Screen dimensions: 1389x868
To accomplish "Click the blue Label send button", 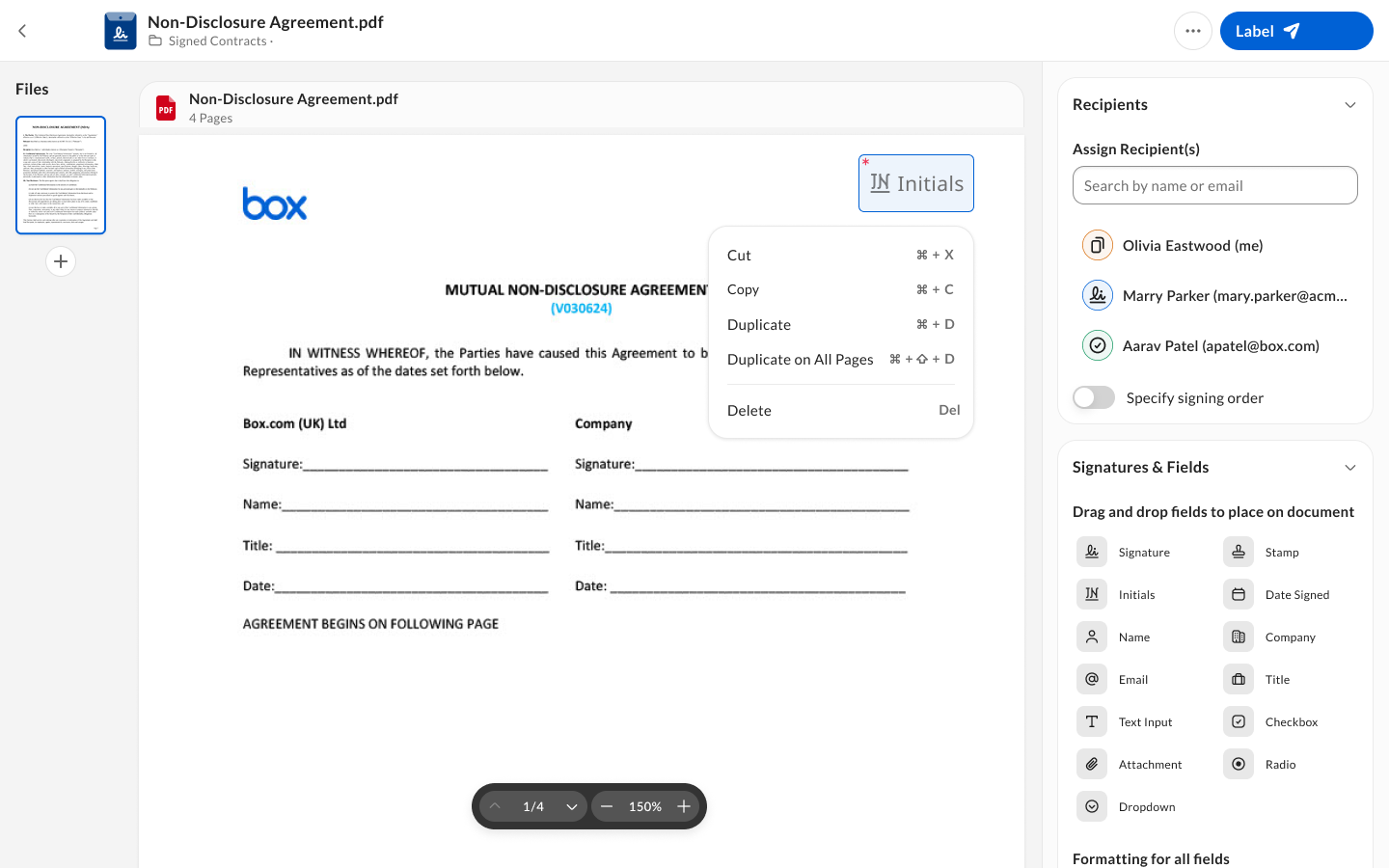I will tap(1296, 31).
